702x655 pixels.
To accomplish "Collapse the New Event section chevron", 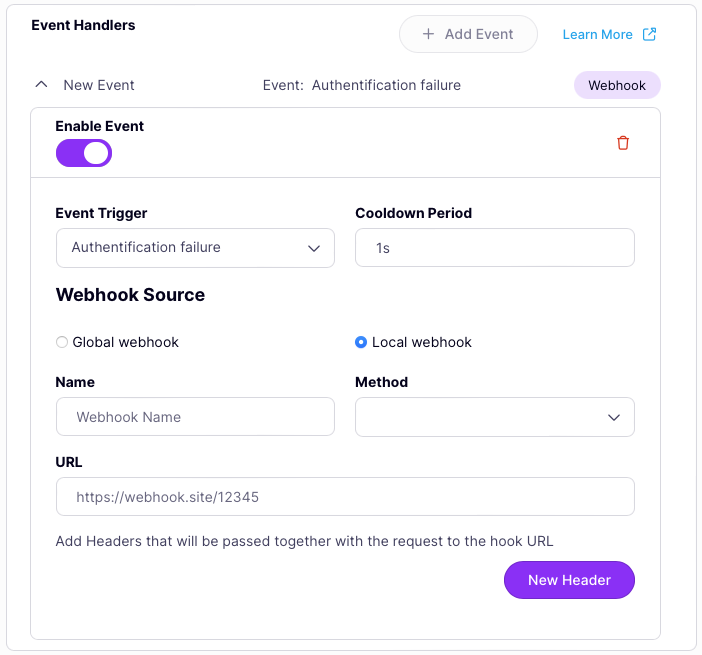I will click(x=41, y=85).
